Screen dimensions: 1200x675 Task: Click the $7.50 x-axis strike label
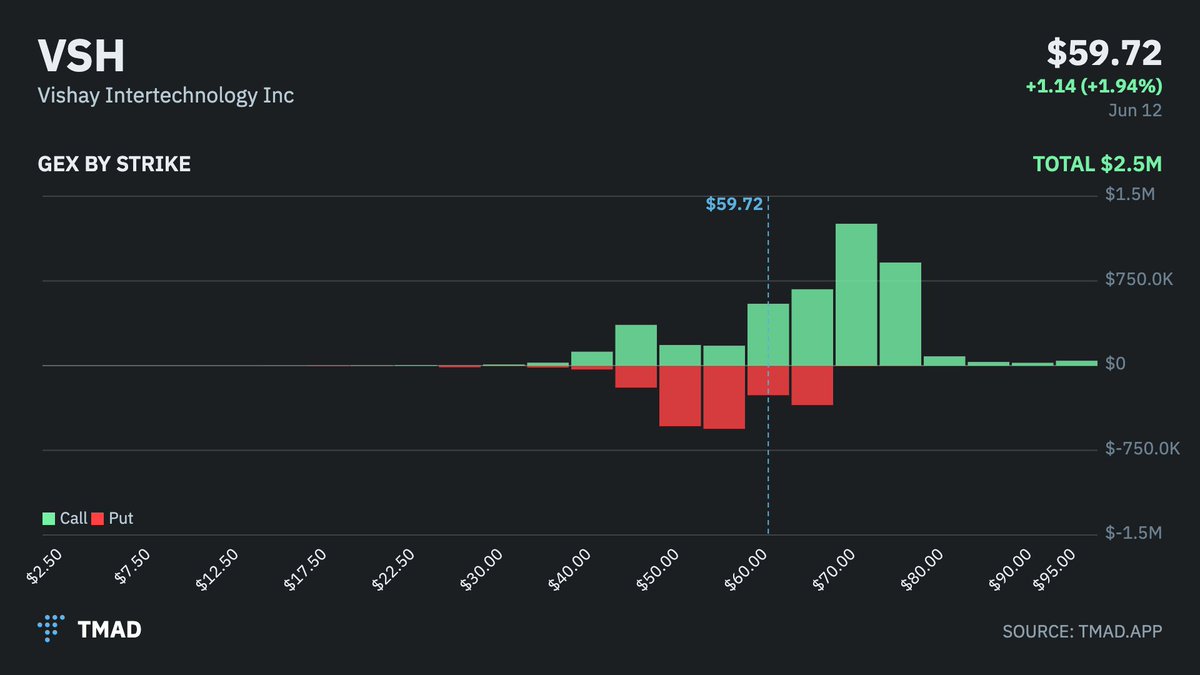coord(134,565)
